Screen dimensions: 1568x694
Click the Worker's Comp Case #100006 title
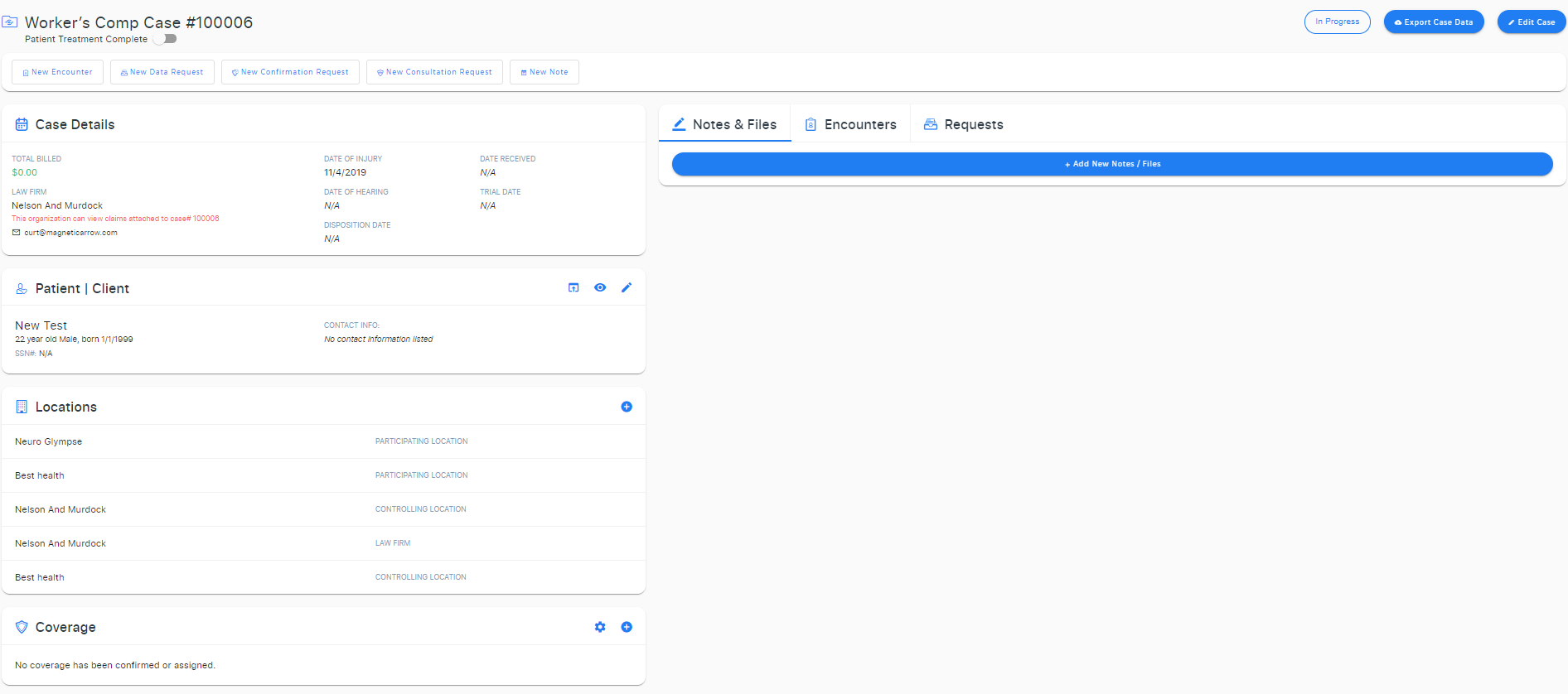click(x=138, y=22)
